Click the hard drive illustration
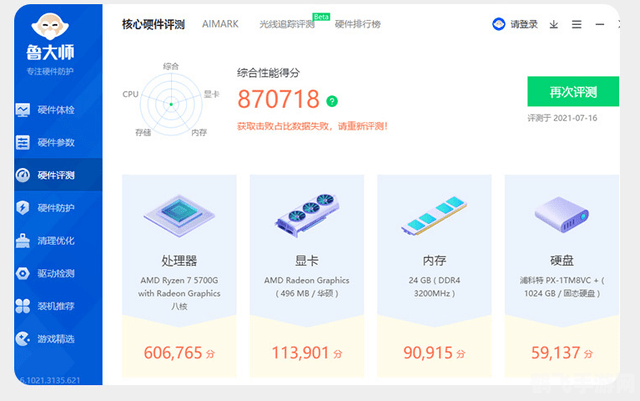The height and width of the screenshot is (401, 640). tap(562, 215)
